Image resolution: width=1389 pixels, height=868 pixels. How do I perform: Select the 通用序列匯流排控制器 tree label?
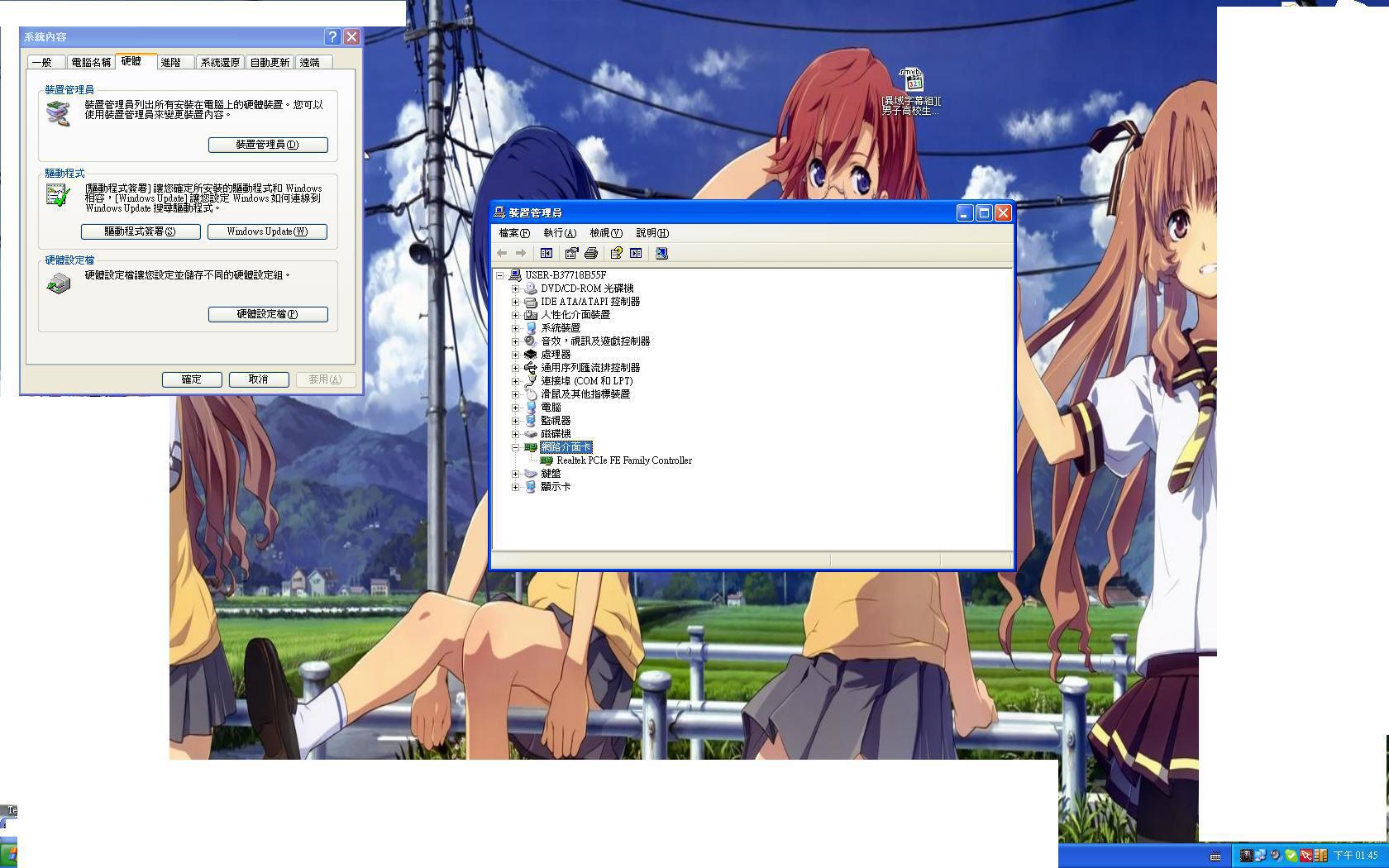coord(590,368)
